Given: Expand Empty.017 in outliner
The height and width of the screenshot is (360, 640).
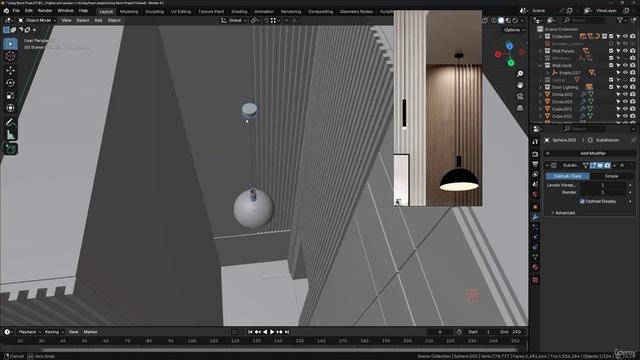Looking at the screenshot, I should pos(548,73).
